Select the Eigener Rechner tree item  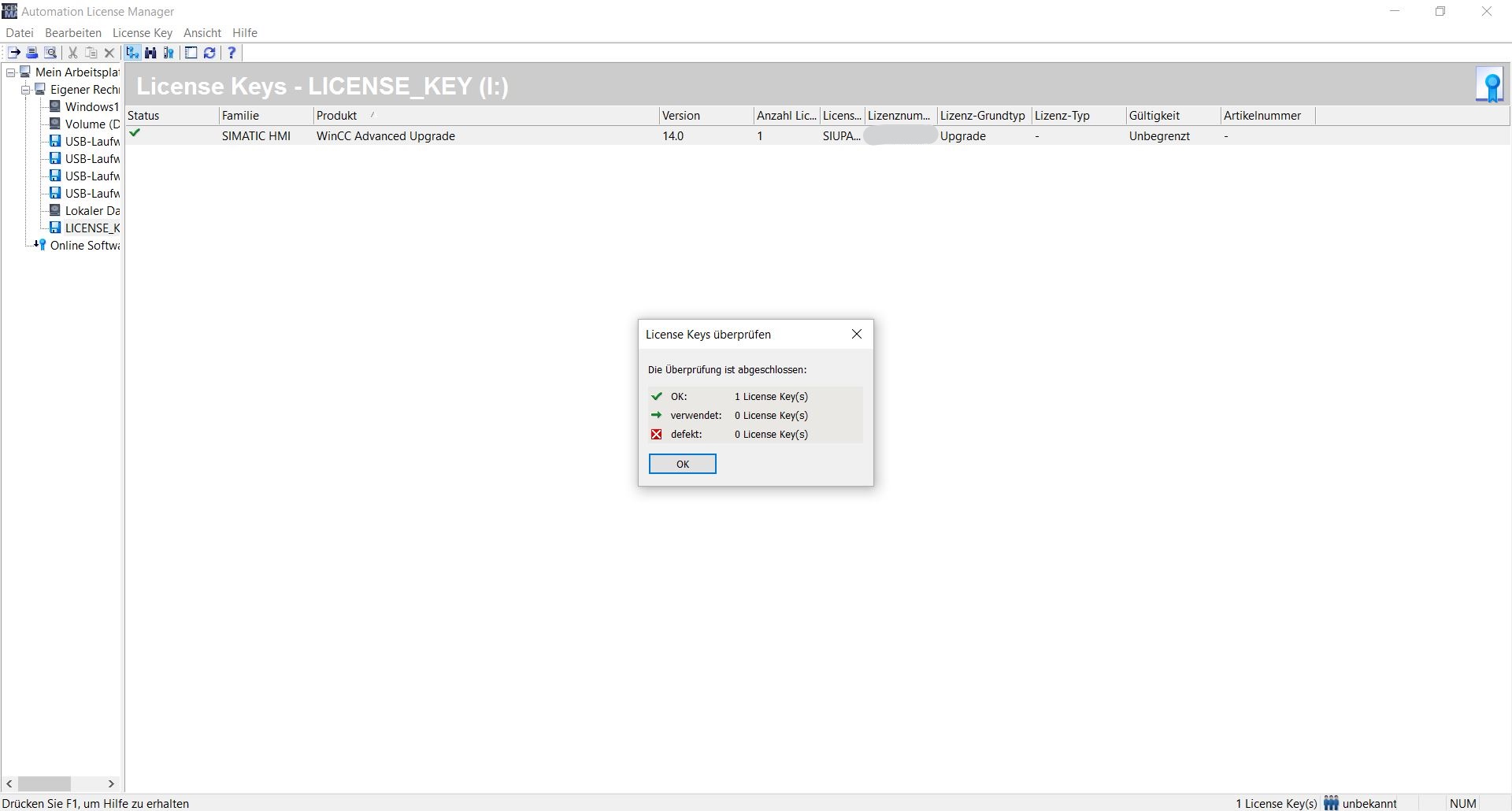(x=85, y=90)
